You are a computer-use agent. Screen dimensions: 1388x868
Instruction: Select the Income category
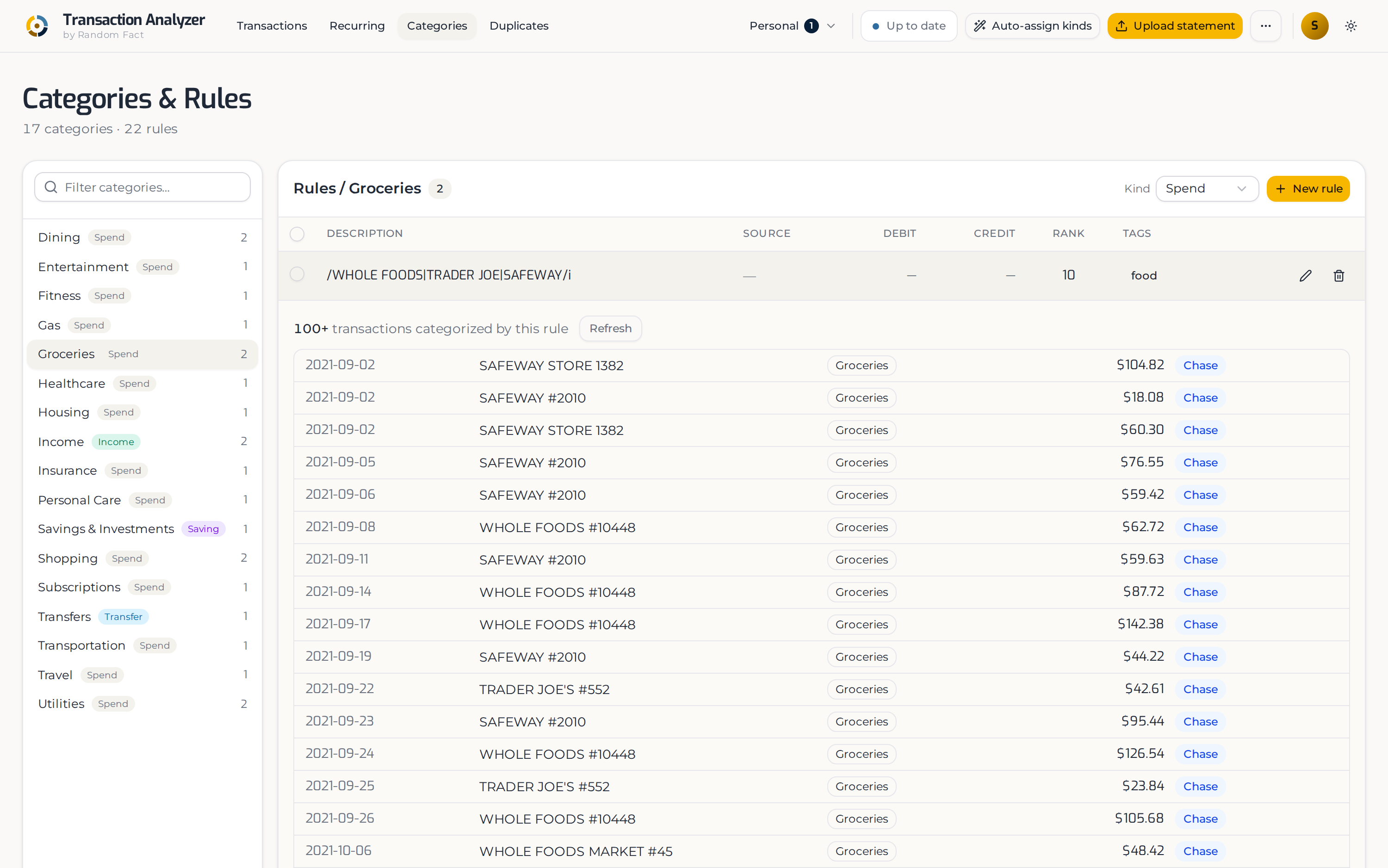coord(143,441)
